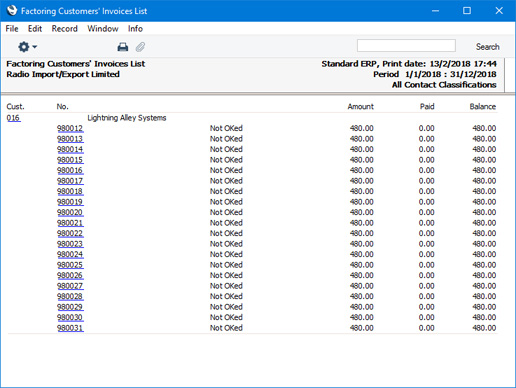
Task: Open invoice 980031
Action: (x=70, y=328)
